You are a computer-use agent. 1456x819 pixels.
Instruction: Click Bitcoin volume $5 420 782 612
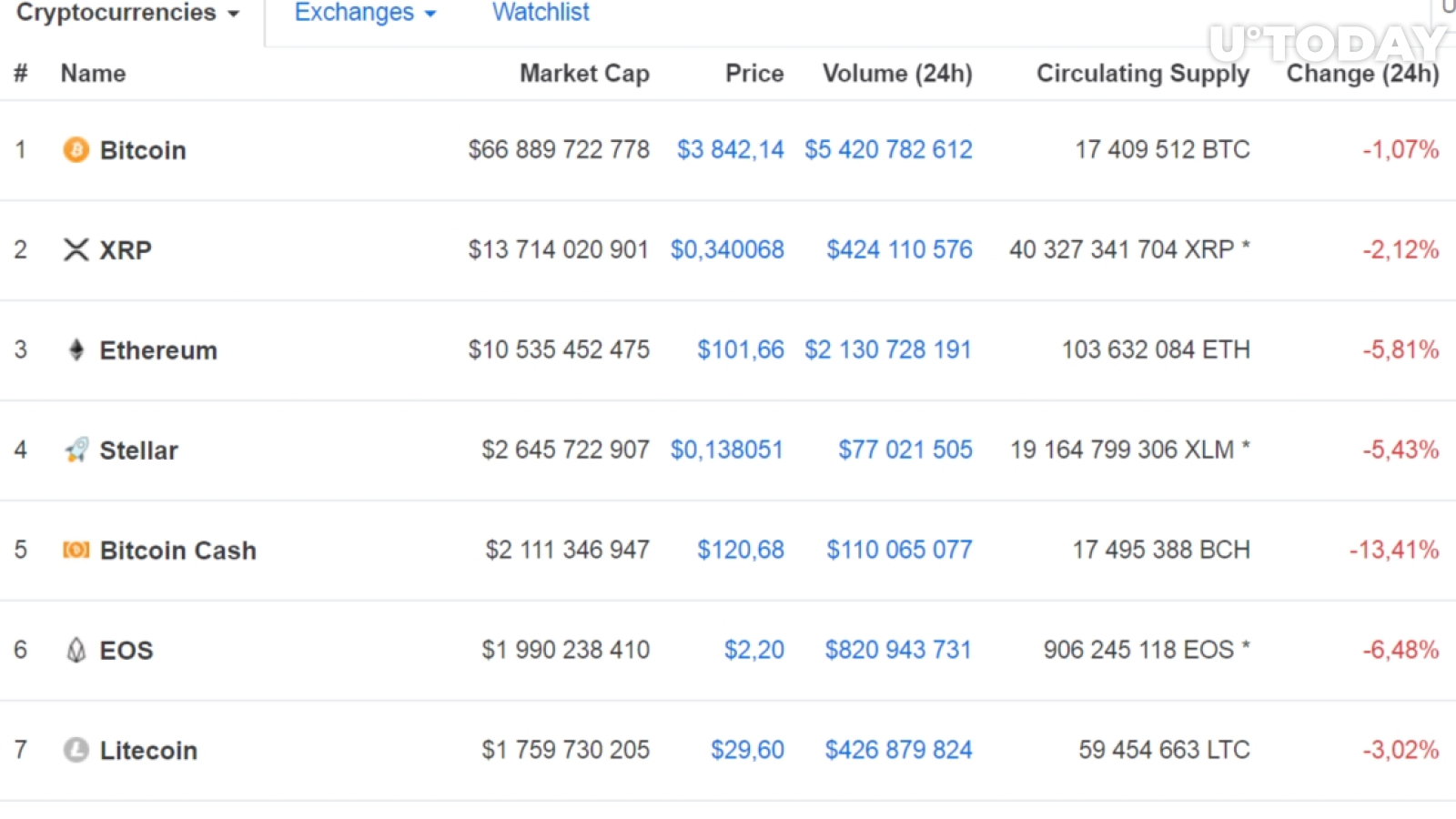(888, 149)
